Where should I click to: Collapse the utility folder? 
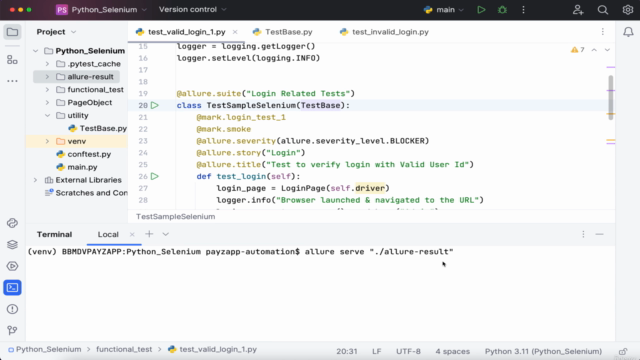[x=47, y=116]
